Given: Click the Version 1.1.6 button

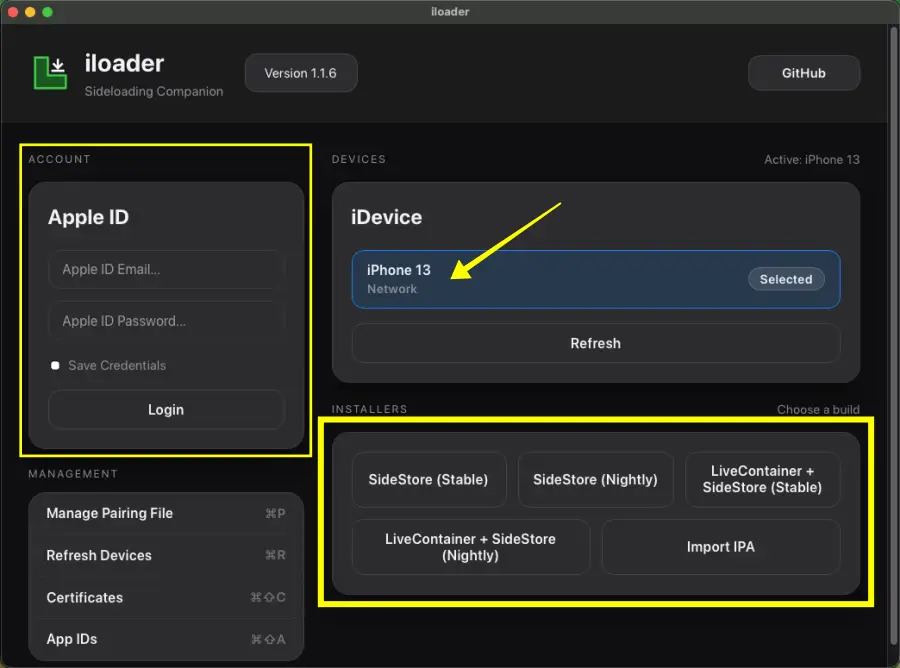Looking at the screenshot, I should [301, 73].
